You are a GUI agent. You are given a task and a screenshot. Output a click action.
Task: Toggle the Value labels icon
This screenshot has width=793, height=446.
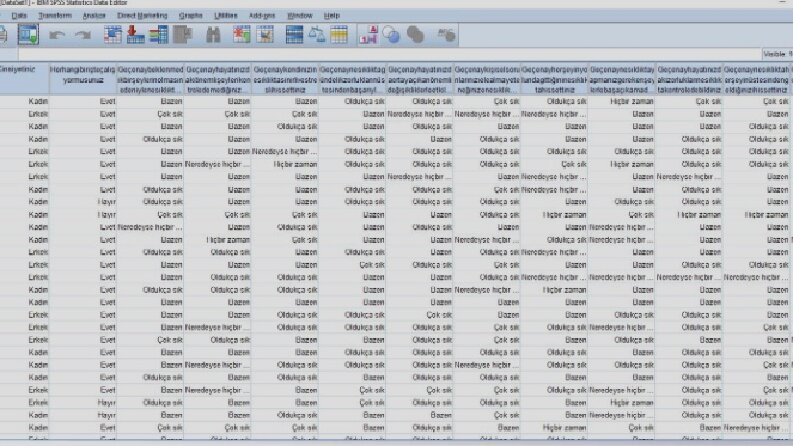coord(369,34)
